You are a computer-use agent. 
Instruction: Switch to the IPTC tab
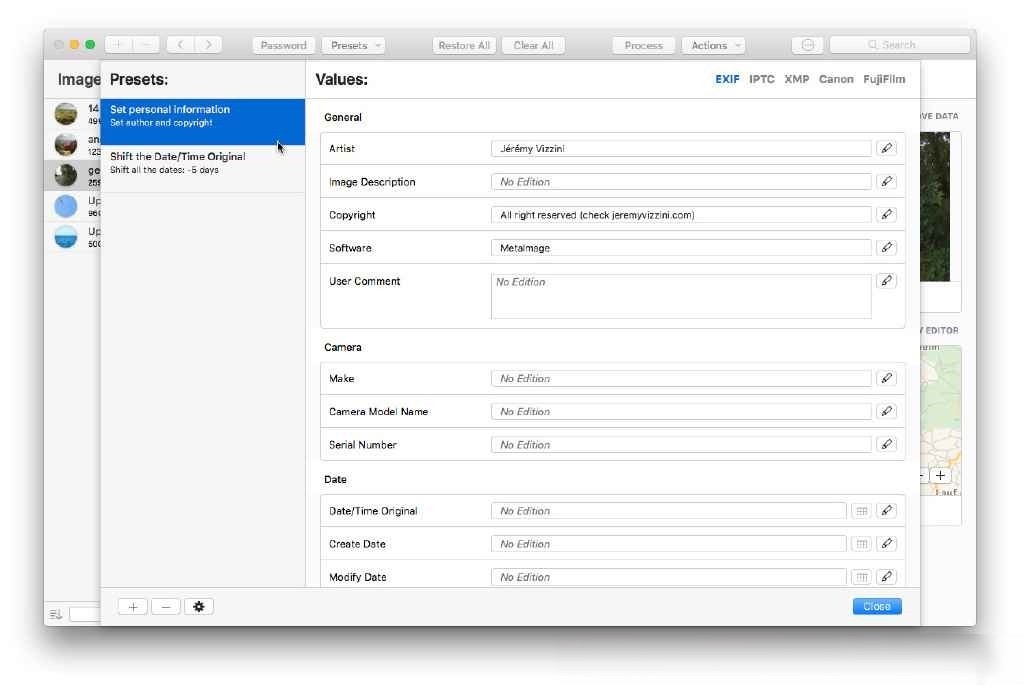click(x=761, y=79)
